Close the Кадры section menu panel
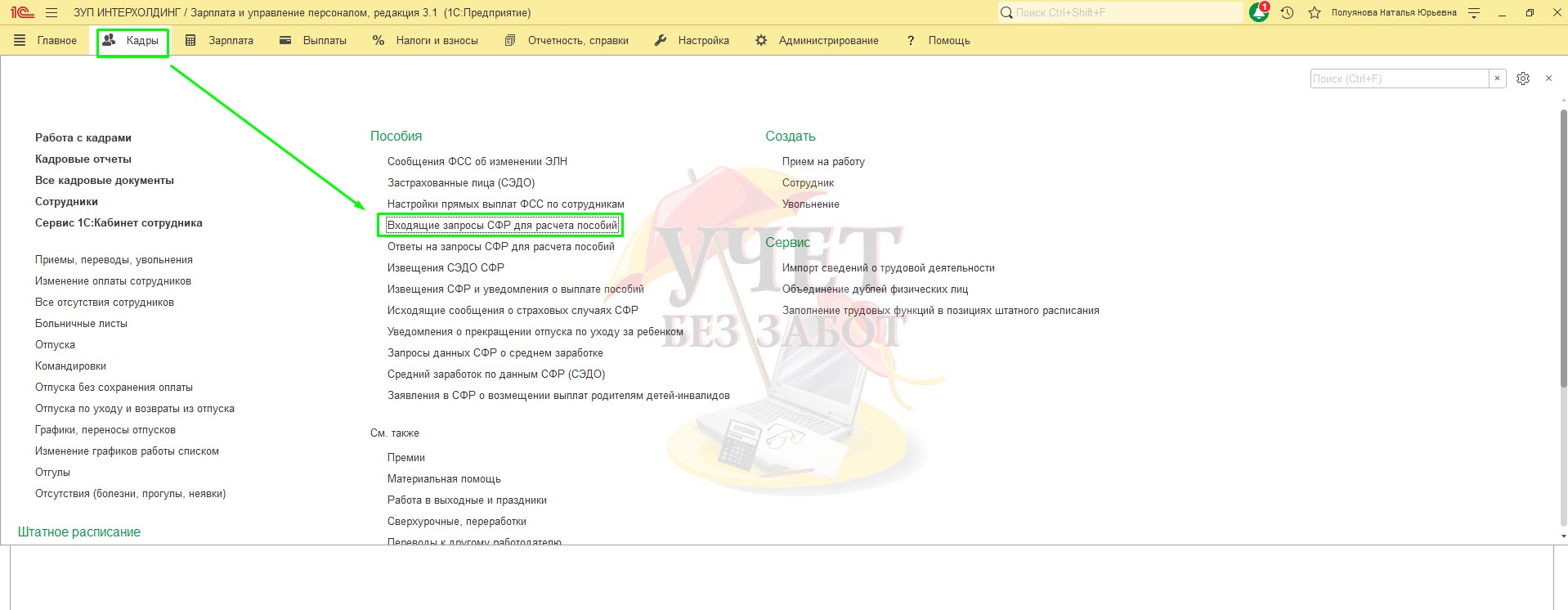This screenshot has height=610, width=1568. 1548,78
